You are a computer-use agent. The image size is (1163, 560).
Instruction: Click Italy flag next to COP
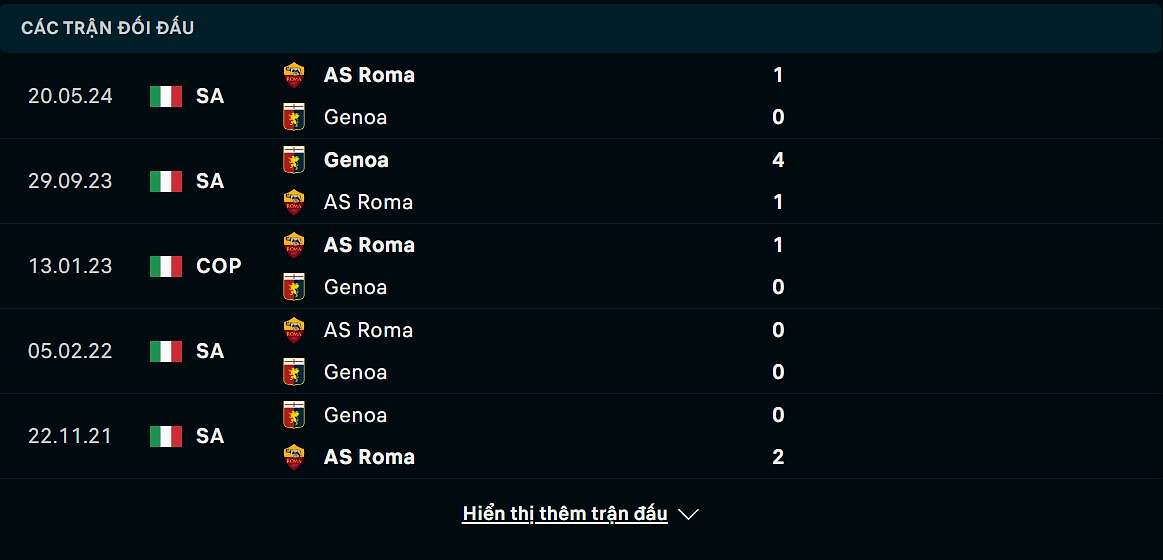tap(166, 266)
